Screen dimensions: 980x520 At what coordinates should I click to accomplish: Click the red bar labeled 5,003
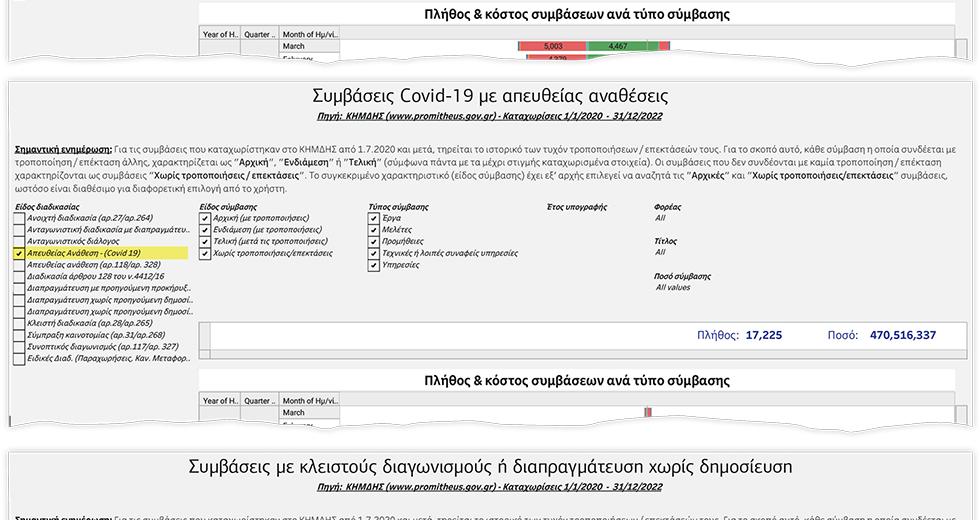pyautogui.click(x=552, y=46)
